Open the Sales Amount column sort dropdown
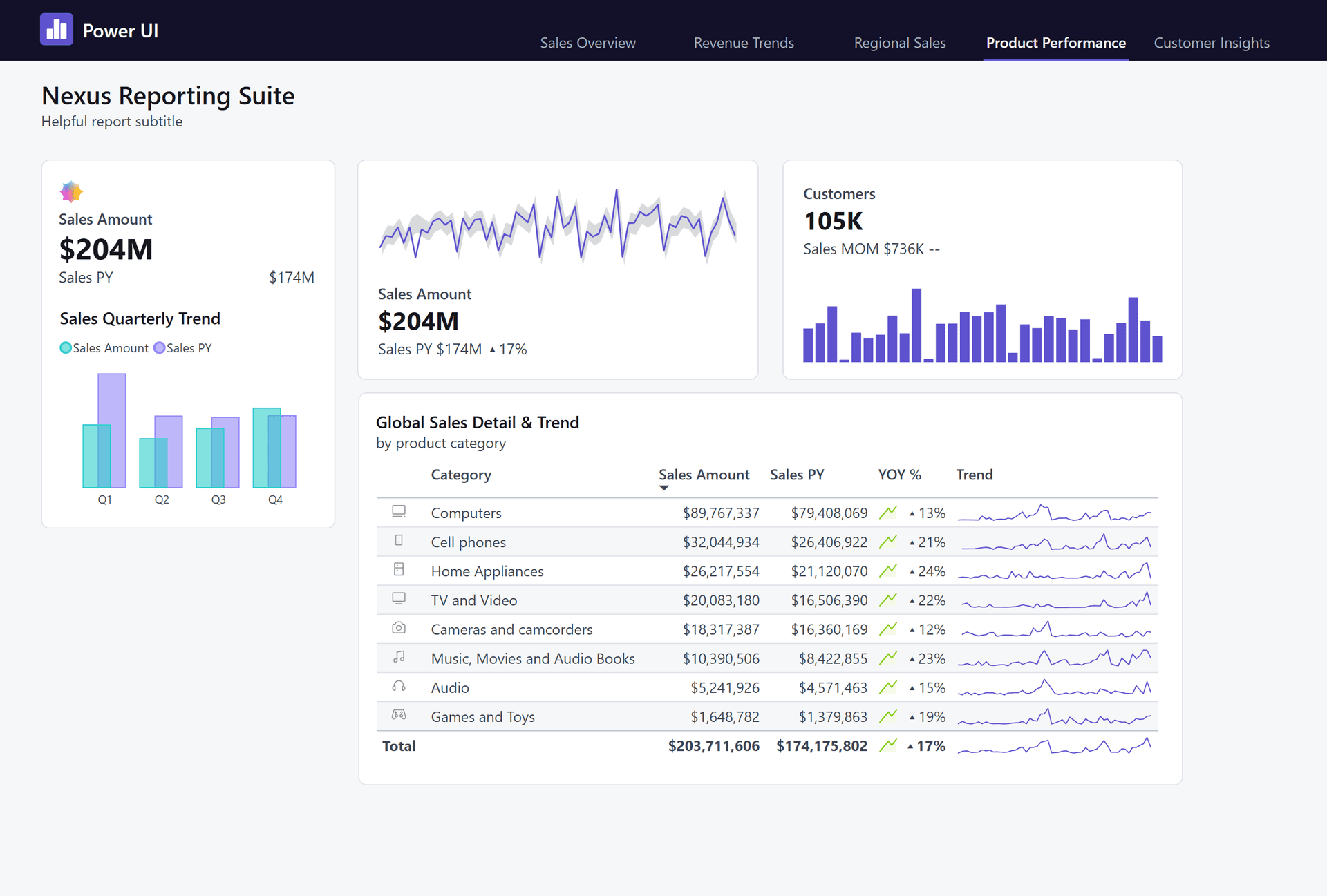This screenshot has height=896, width=1327. (664, 488)
